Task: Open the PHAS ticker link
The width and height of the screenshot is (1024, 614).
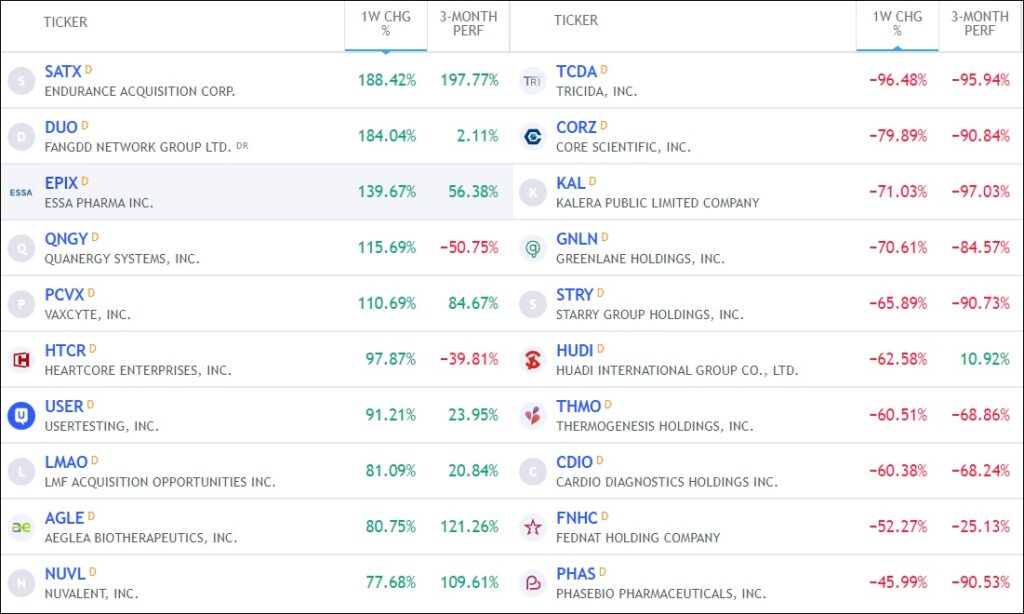Action: [575, 574]
